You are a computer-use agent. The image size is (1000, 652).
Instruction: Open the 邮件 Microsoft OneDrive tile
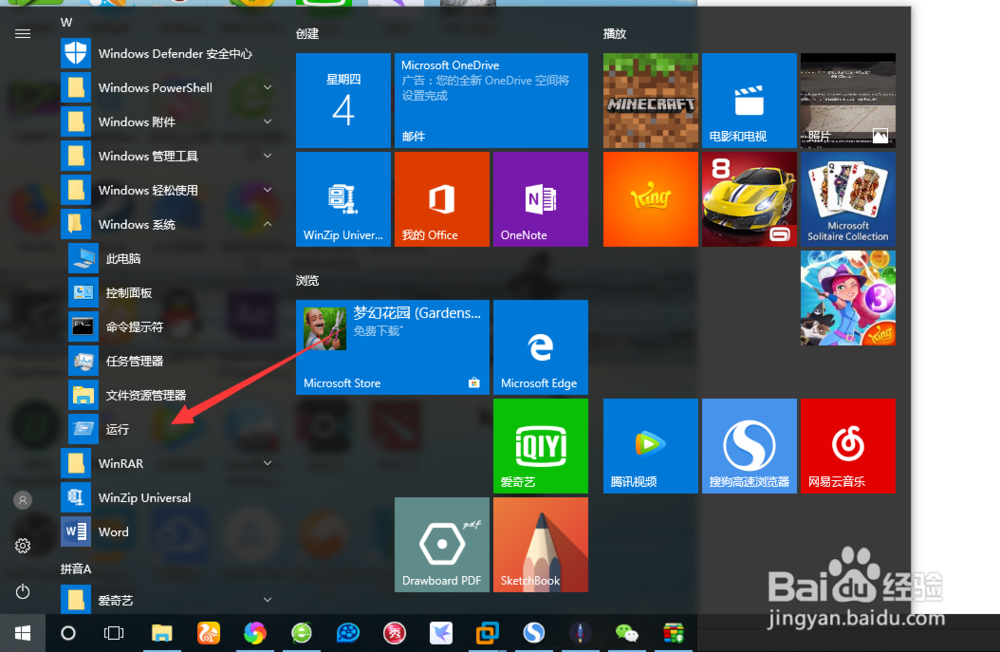pyautogui.click(x=491, y=101)
